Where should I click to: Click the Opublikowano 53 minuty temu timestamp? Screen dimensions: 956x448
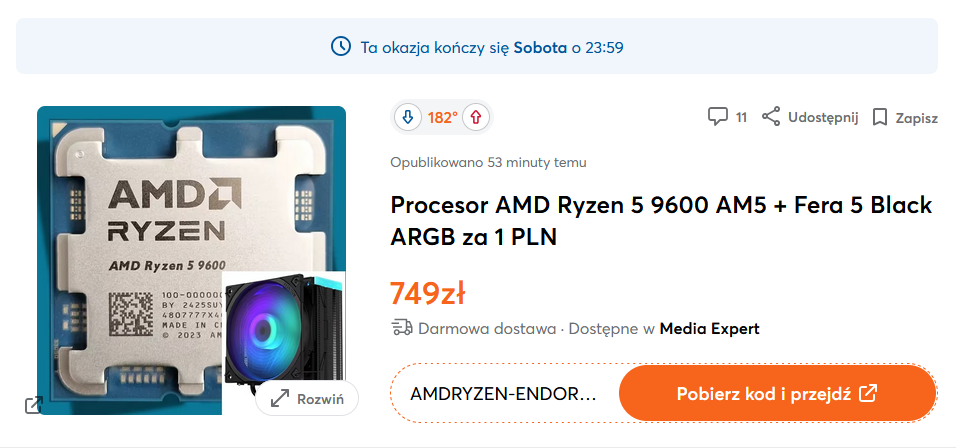tap(488, 162)
